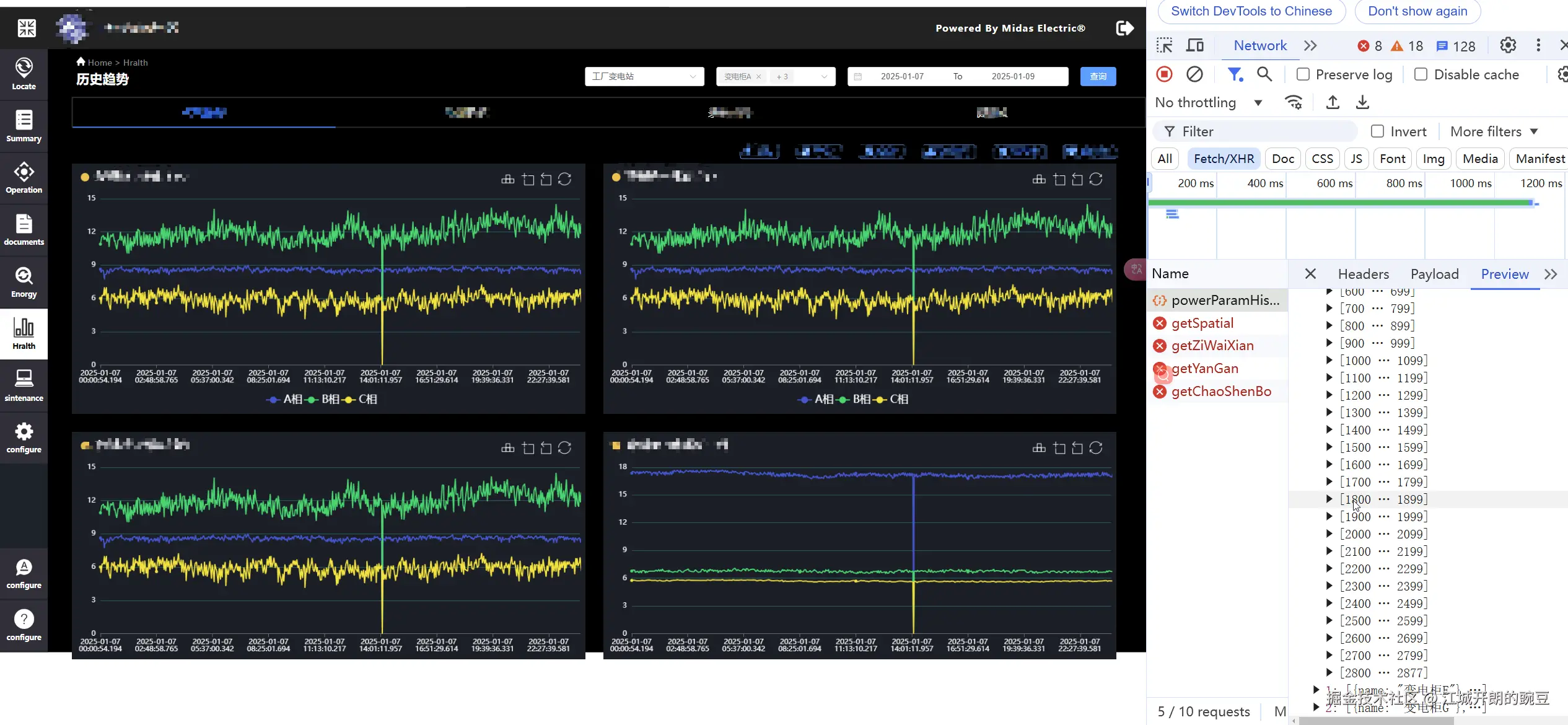Clear the network log
1568x725 pixels.
pos(1194,74)
